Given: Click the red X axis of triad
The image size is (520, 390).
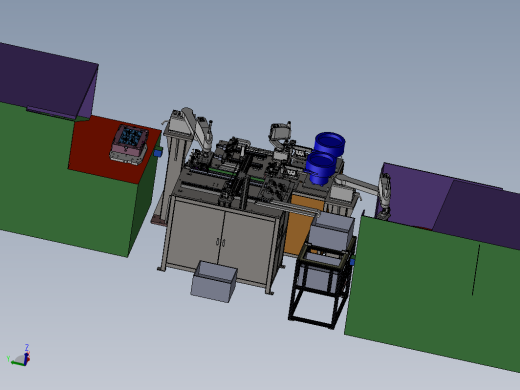Looking at the screenshot, I should click(29, 358).
